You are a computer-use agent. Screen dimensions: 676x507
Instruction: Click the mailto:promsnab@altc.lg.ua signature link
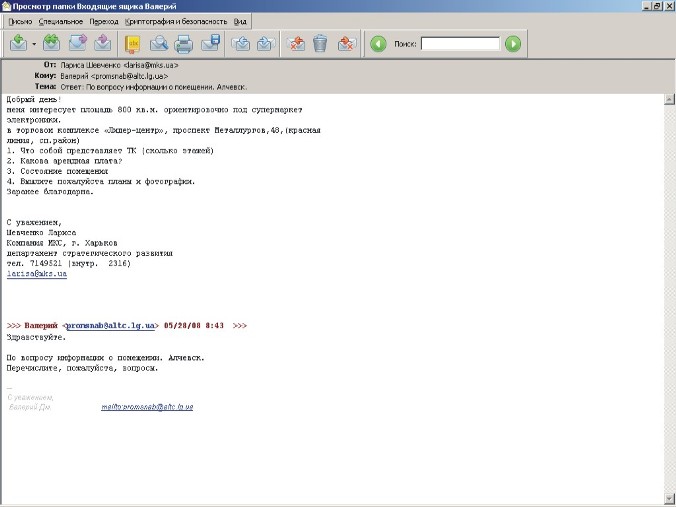coord(147,407)
